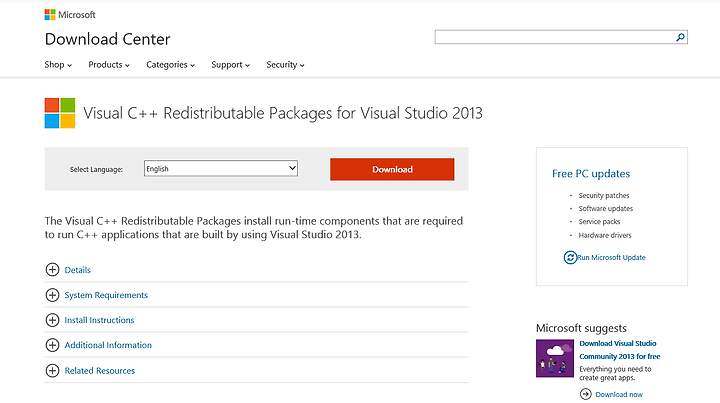Viewport: 720px width, 403px height.
Task: Expand the Additional Information section
Action: [x=108, y=345]
